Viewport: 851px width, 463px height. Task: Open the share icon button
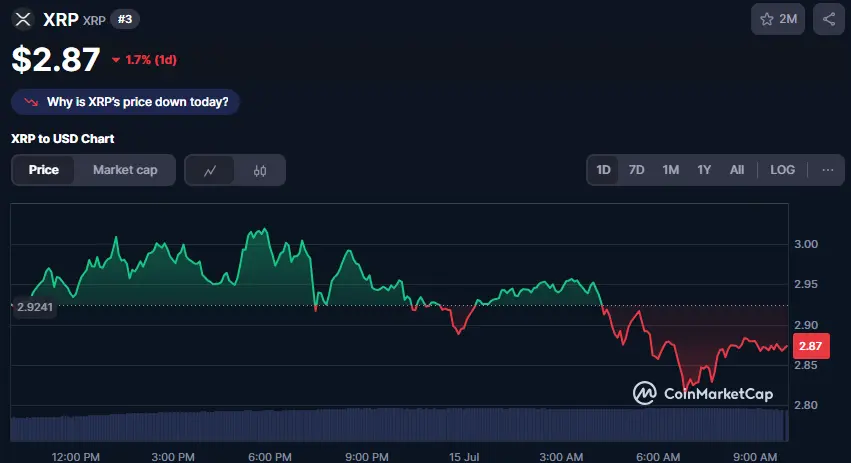pos(829,20)
